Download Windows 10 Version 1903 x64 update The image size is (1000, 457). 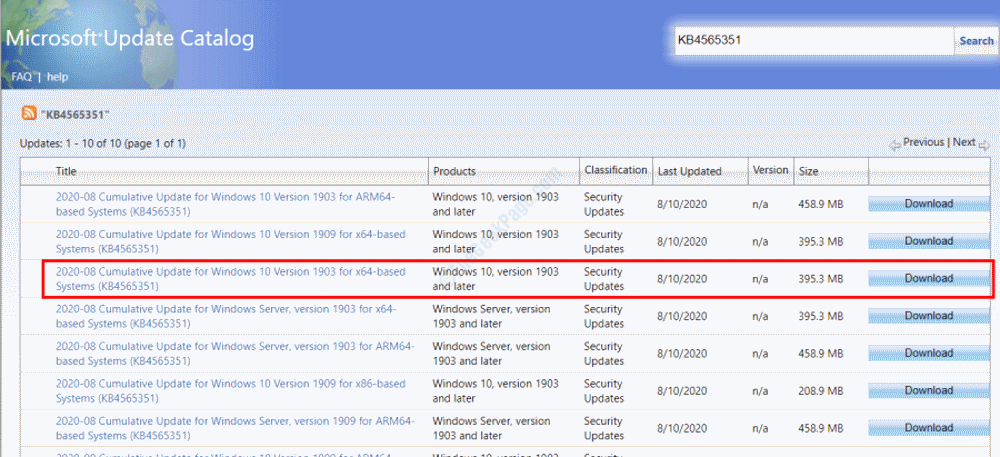pos(929,279)
